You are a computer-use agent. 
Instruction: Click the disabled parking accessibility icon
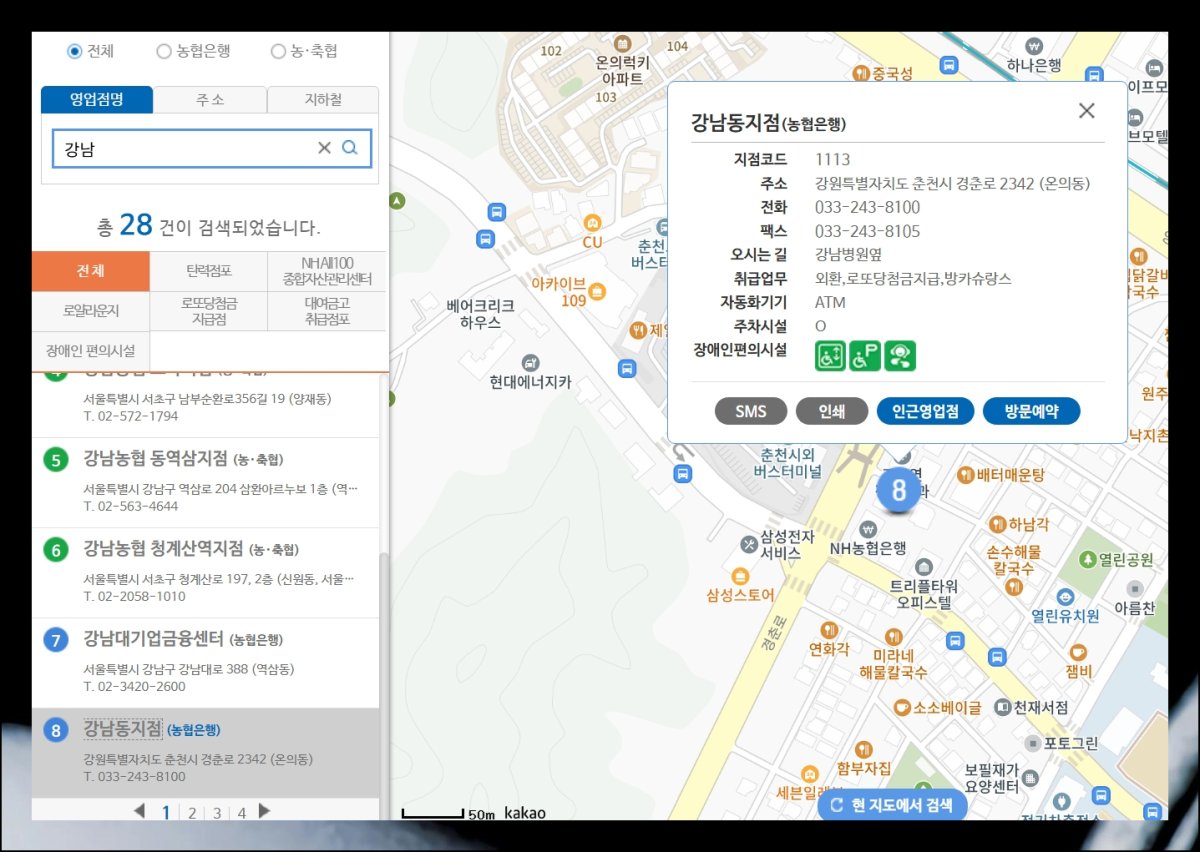(x=865, y=356)
